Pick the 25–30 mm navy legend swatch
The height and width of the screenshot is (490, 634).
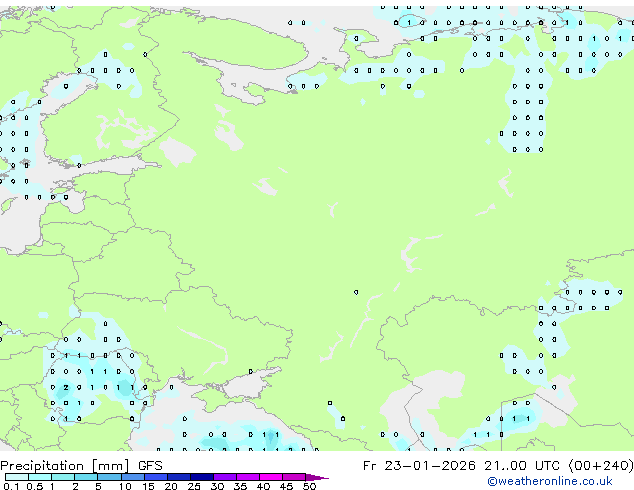pyautogui.click(x=202, y=477)
